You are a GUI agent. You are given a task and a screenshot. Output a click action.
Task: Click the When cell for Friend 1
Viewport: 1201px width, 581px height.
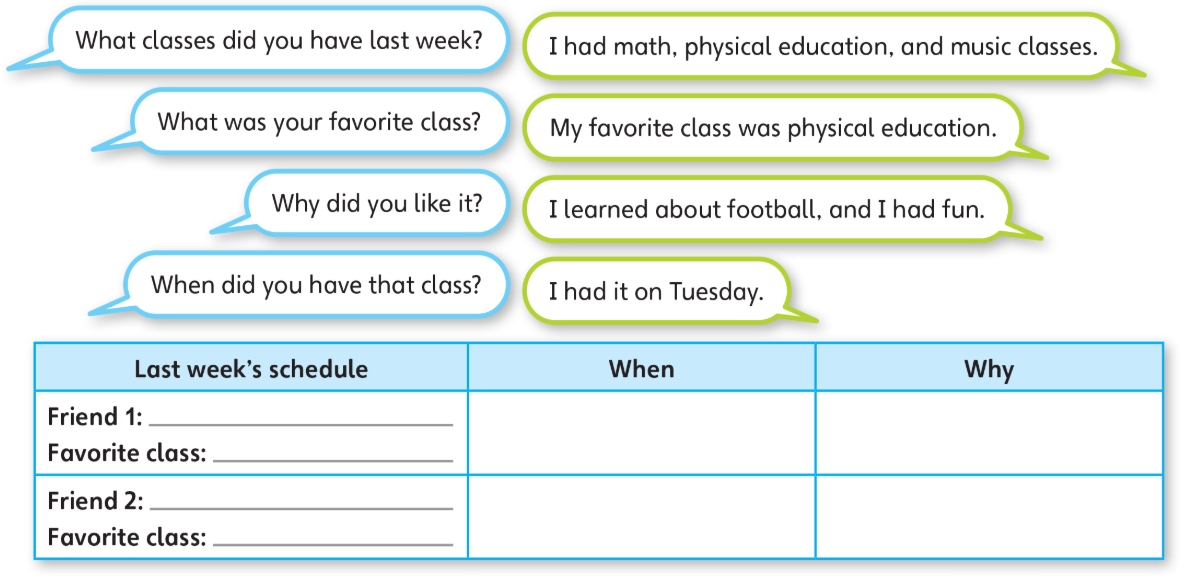point(642,433)
